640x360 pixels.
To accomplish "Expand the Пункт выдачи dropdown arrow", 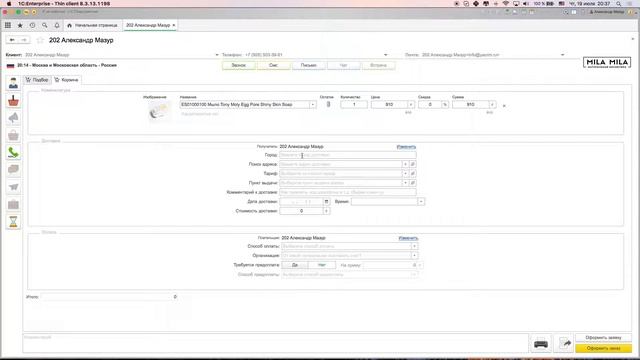I will [x=405, y=183].
